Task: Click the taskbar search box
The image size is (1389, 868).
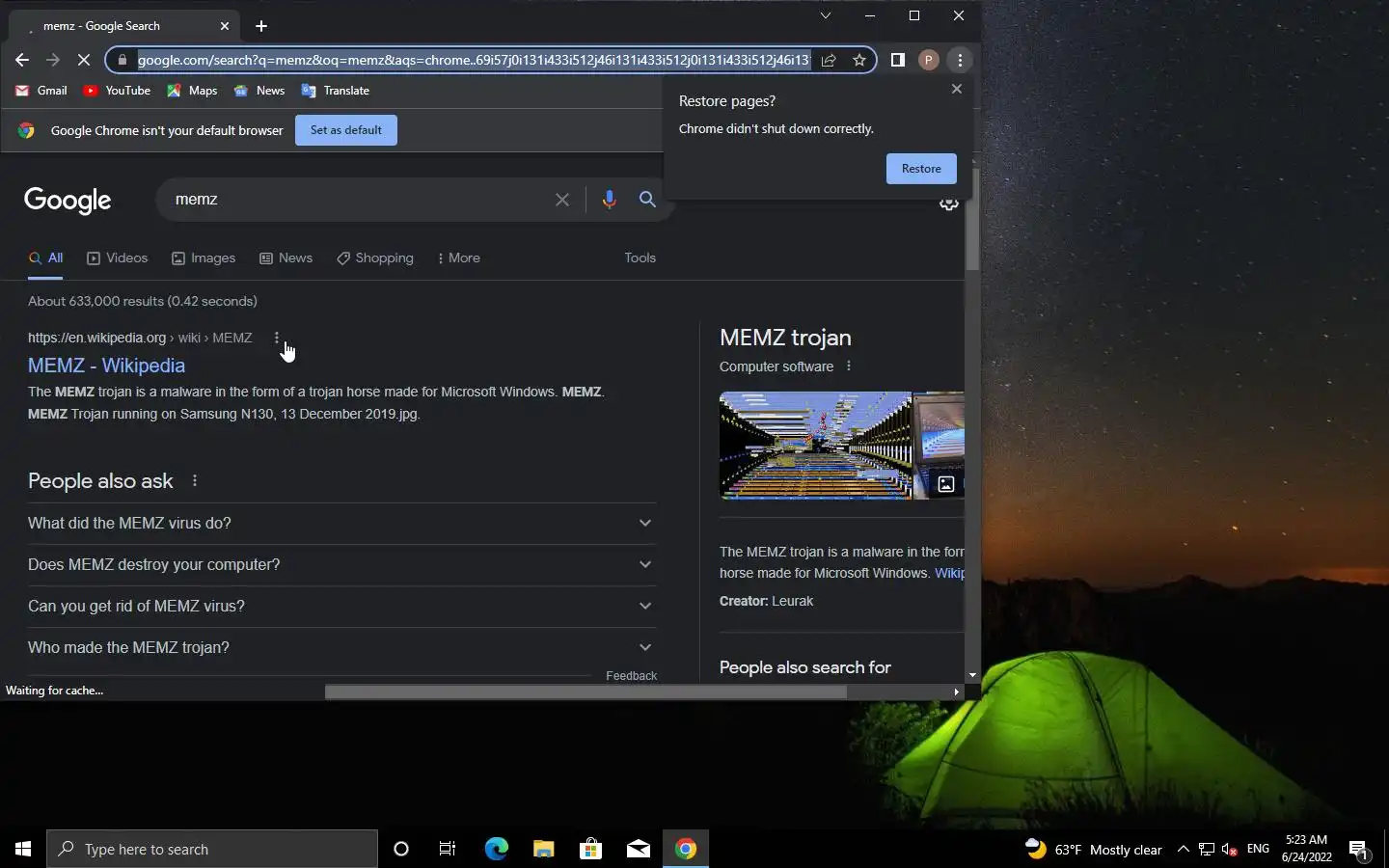Action: click(212, 849)
